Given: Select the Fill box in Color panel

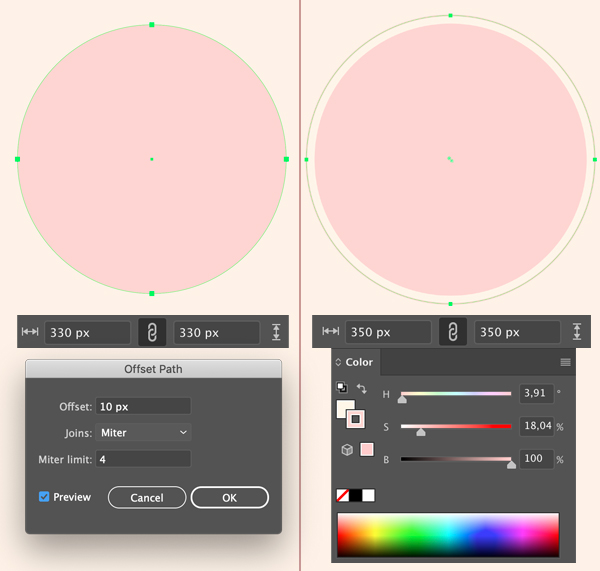Looking at the screenshot, I should coord(345,408).
